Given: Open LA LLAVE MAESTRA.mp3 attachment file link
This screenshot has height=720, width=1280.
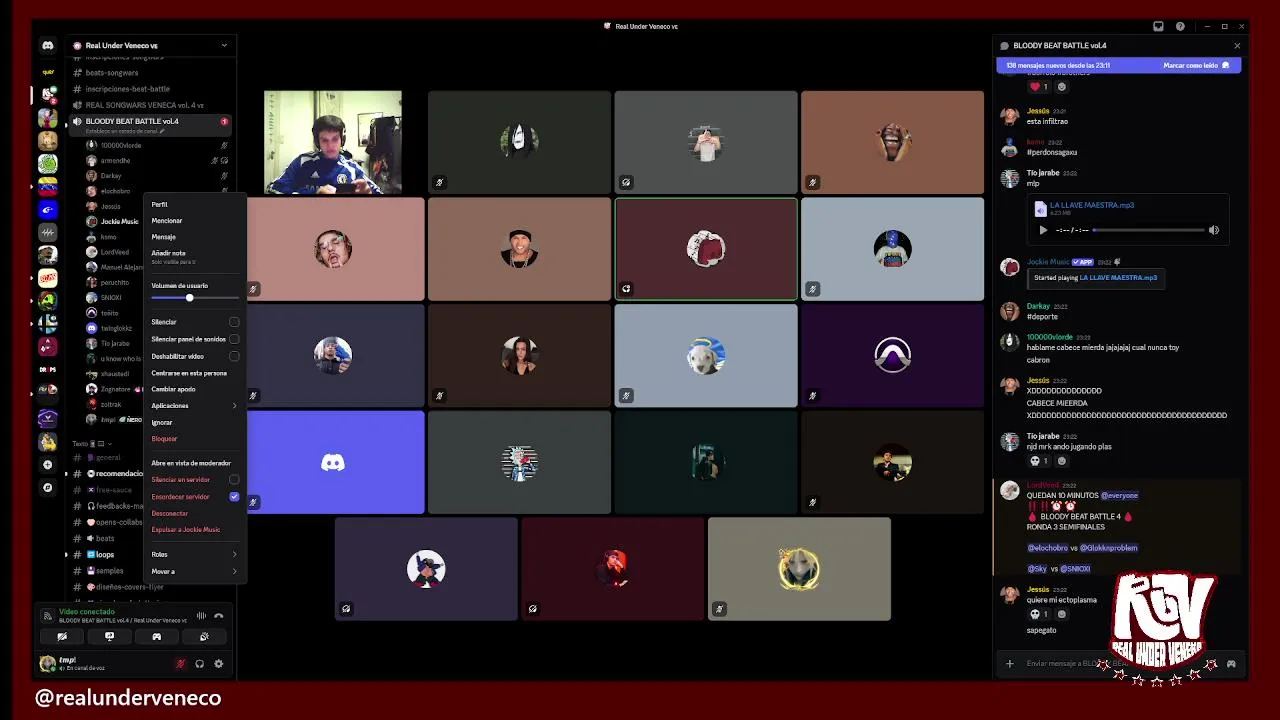Looking at the screenshot, I should pos(1091,205).
